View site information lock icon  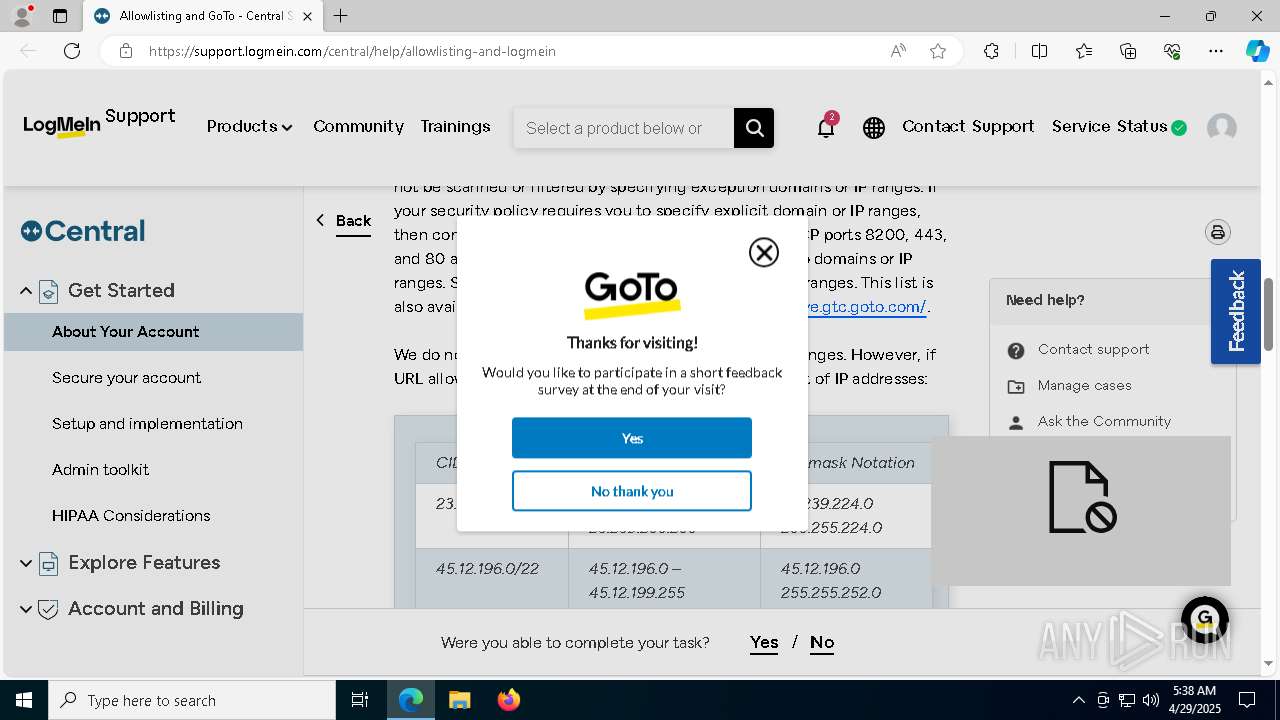coord(126,51)
